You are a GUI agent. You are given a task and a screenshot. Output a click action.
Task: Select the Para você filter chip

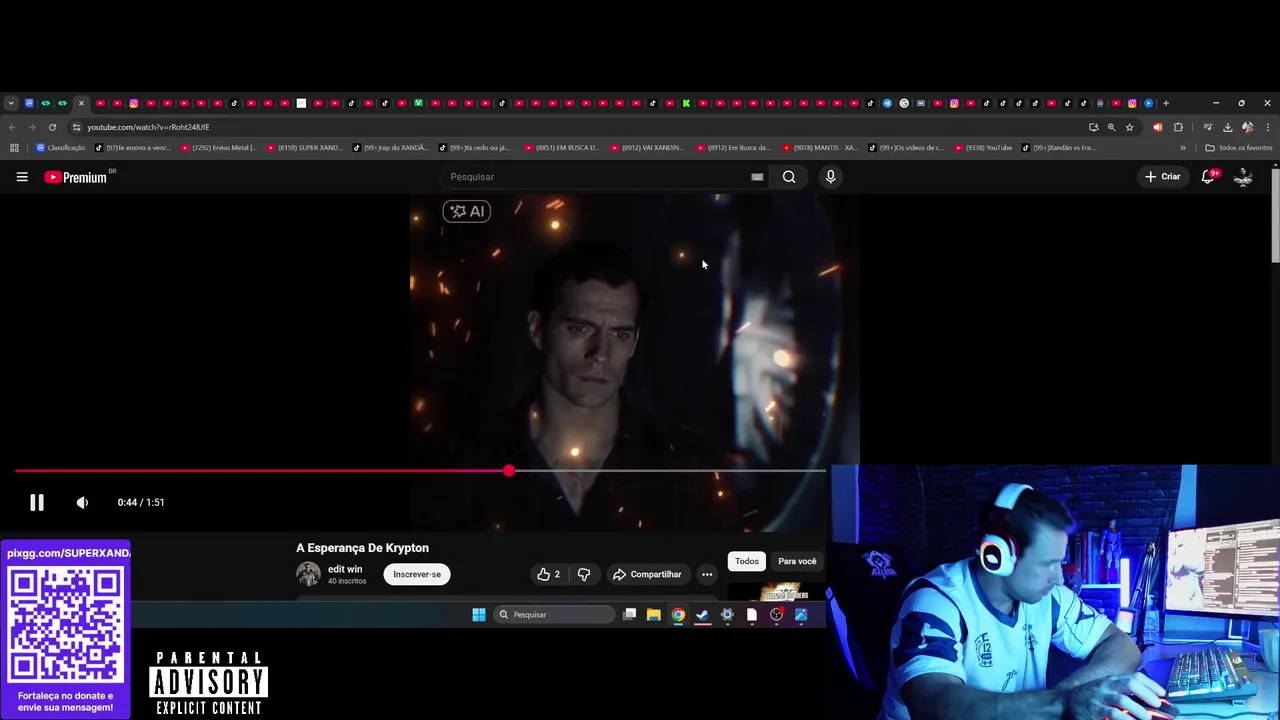797,561
